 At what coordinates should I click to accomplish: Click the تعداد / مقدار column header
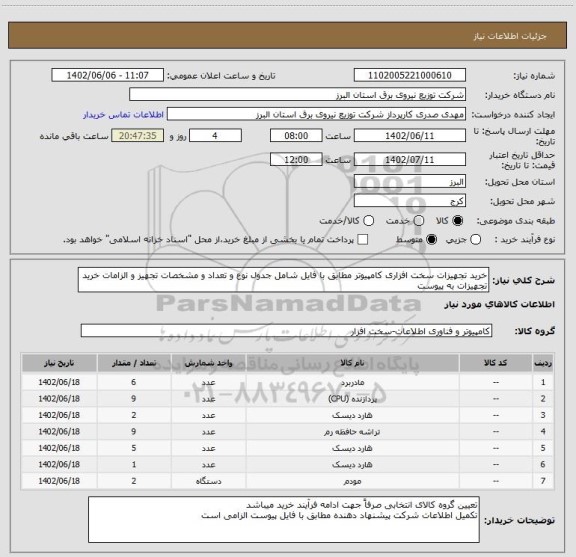pyautogui.click(x=134, y=363)
